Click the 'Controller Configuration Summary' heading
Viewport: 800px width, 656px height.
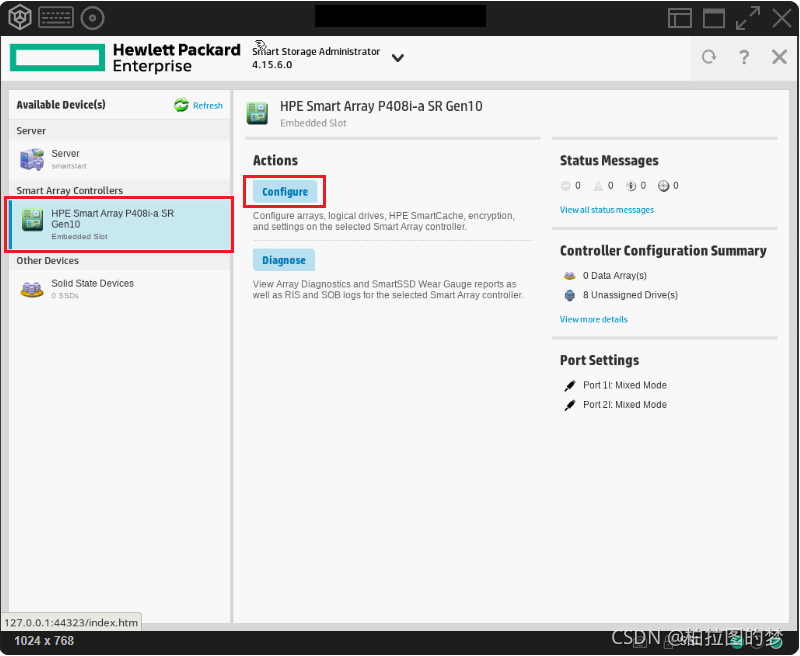[663, 251]
